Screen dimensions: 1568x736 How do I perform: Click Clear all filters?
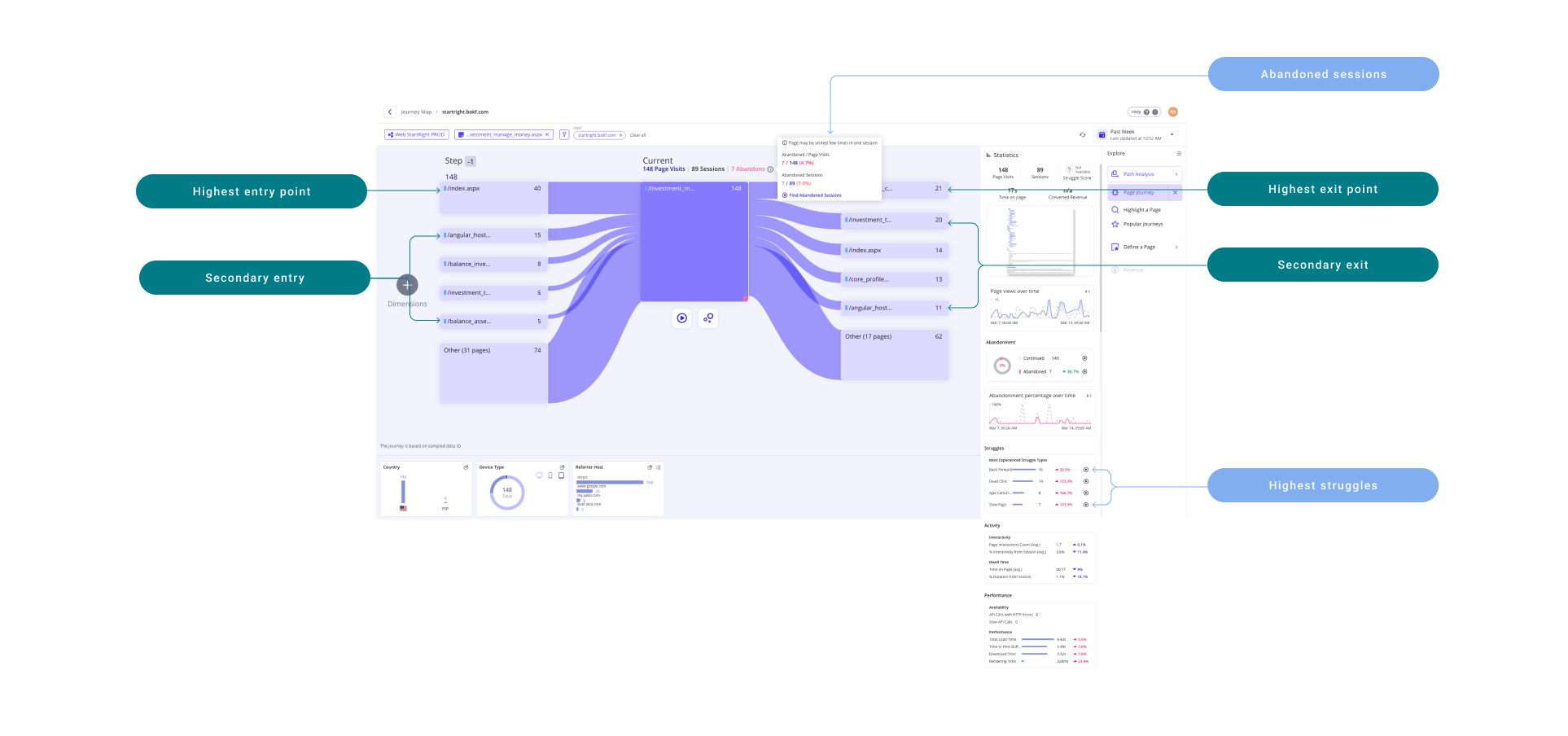(637, 135)
